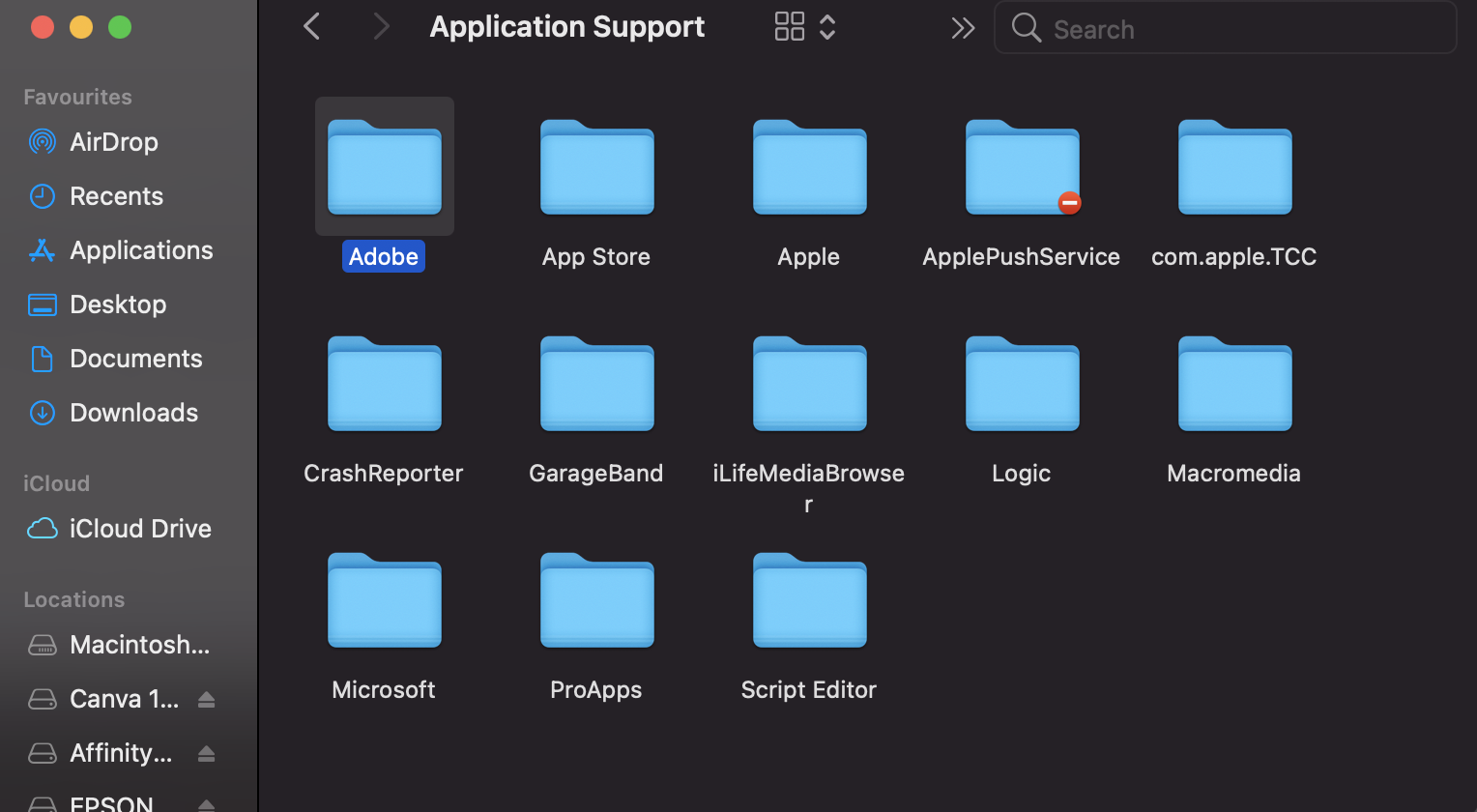Go forward with the right chevron
This screenshot has height=812, width=1477.
pyautogui.click(x=381, y=27)
